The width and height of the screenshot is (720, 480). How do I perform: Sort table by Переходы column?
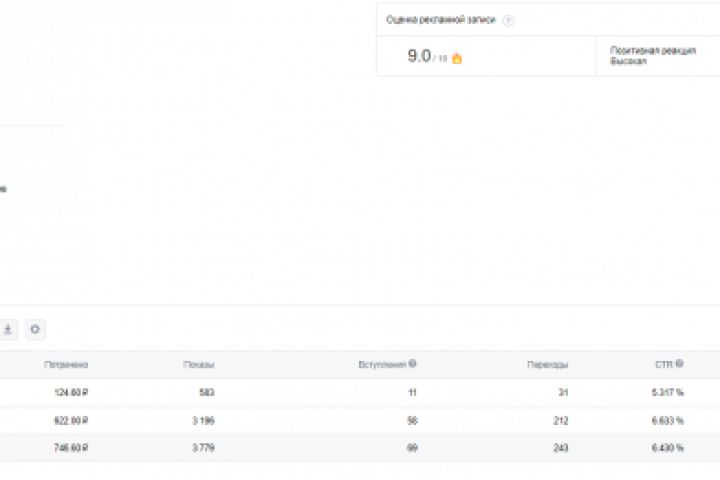(548, 365)
